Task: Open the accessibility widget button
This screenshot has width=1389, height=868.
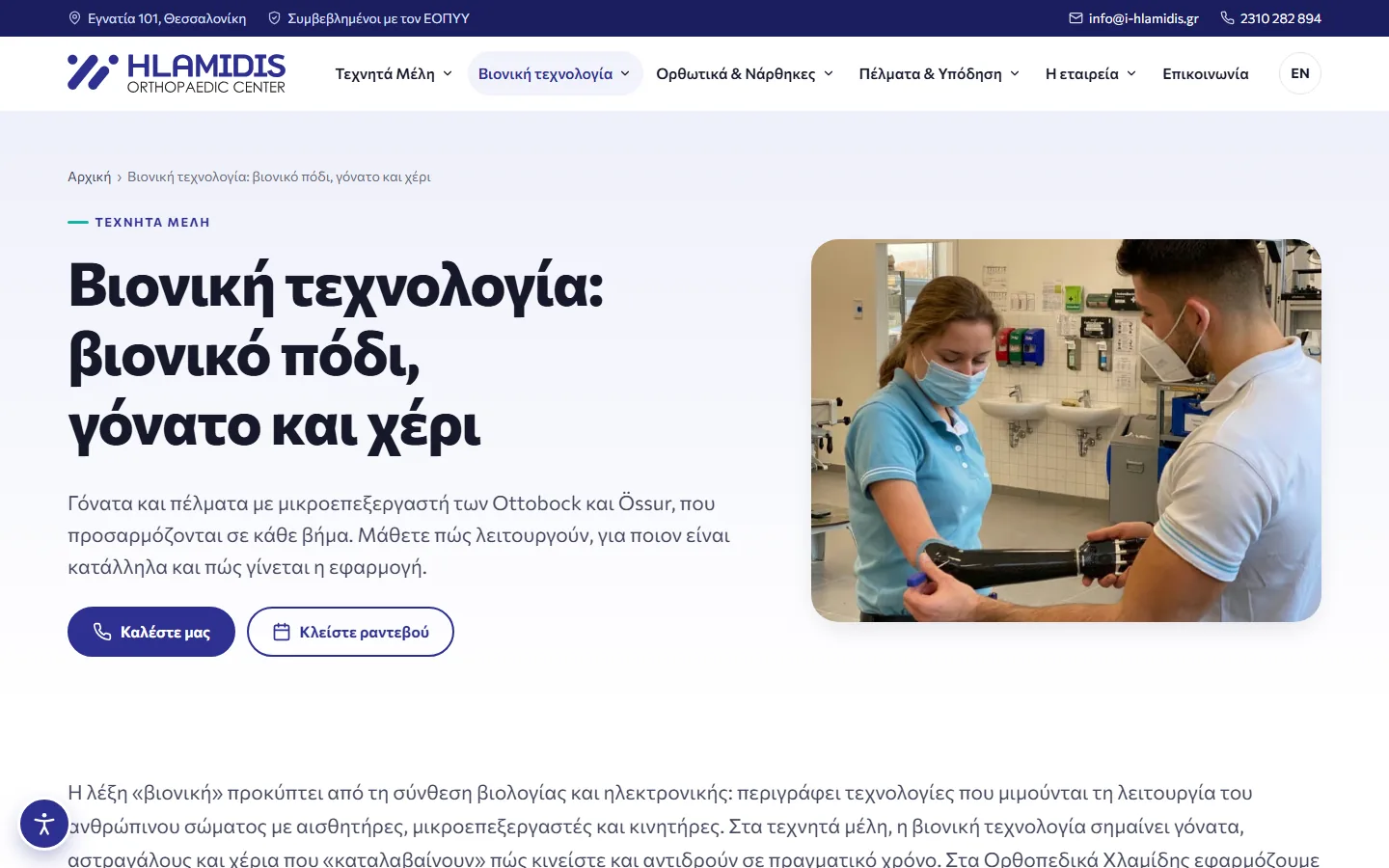Action: (44, 824)
